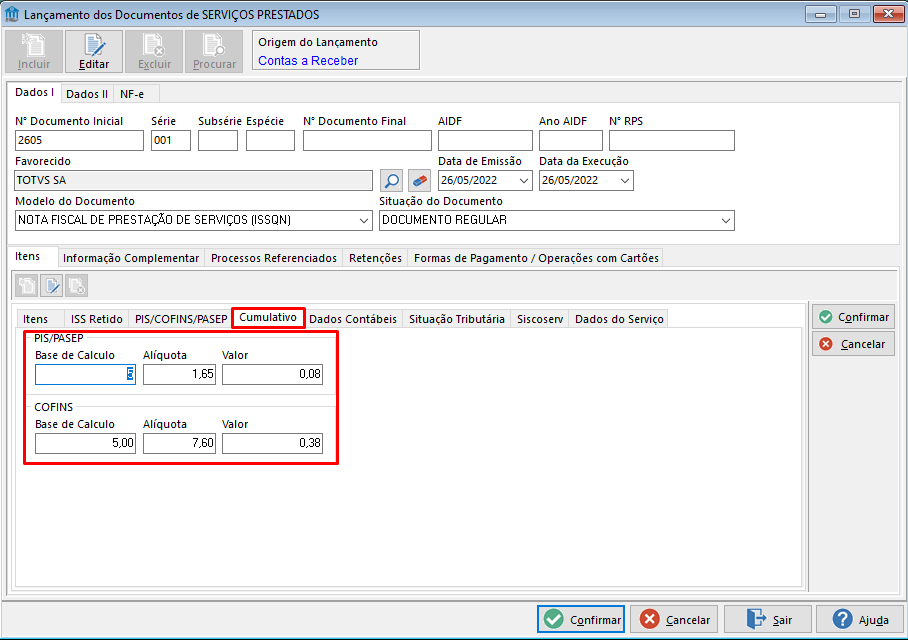
Task: Click the Procurar toolbar button
Action: (x=214, y=52)
